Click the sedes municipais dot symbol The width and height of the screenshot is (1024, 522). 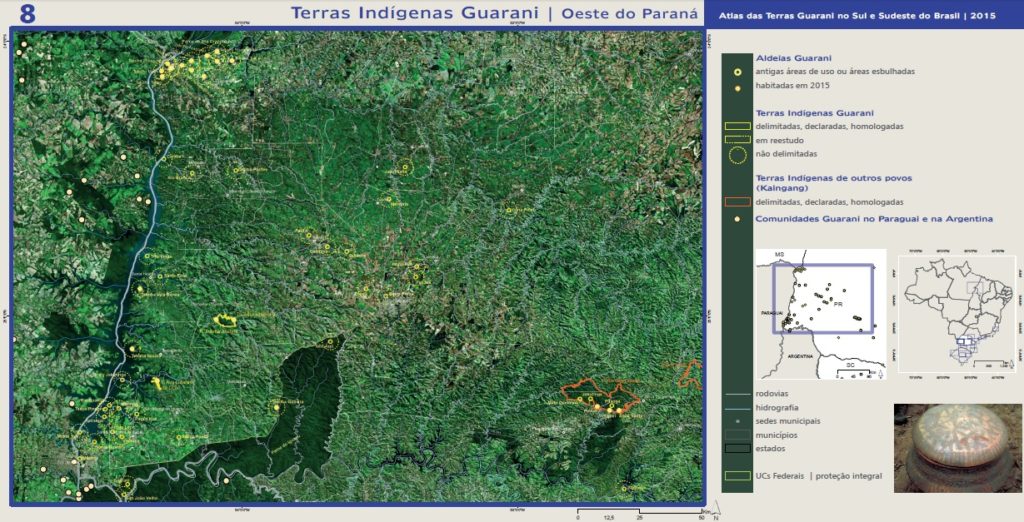[737, 421]
